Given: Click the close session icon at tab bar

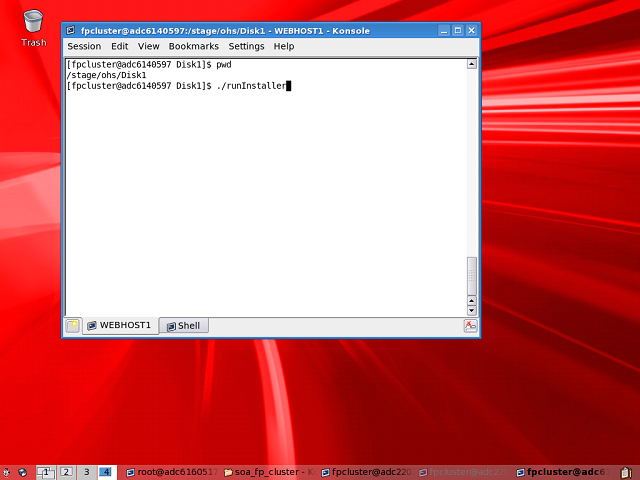Looking at the screenshot, I should coord(470,326).
